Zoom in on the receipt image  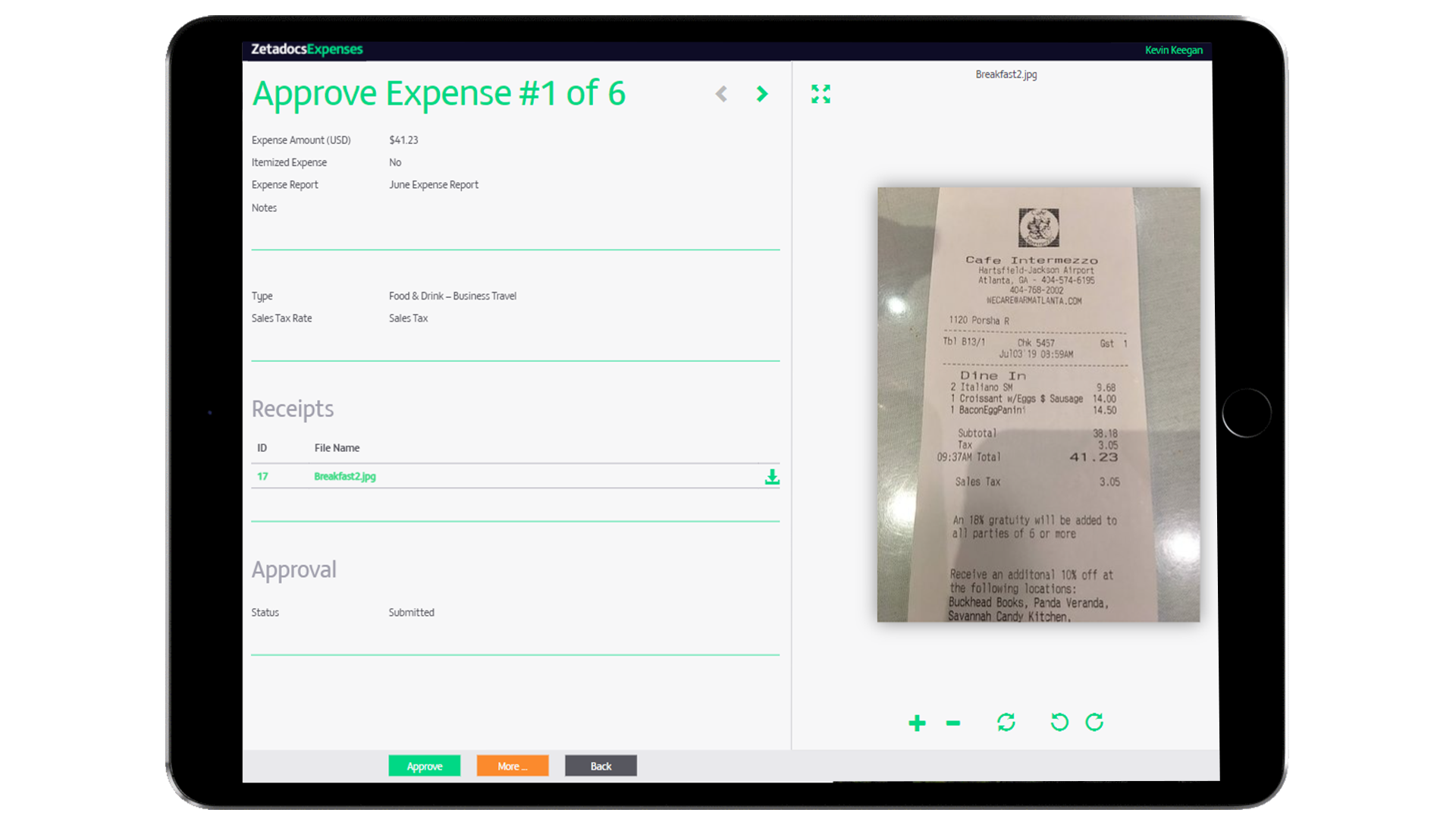(917, 723)
